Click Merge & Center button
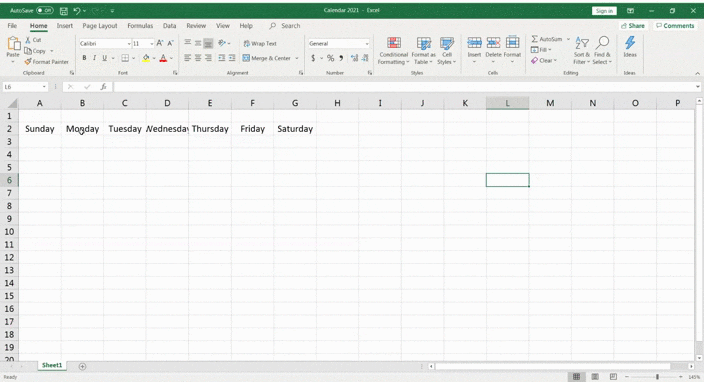 (267, 58)
